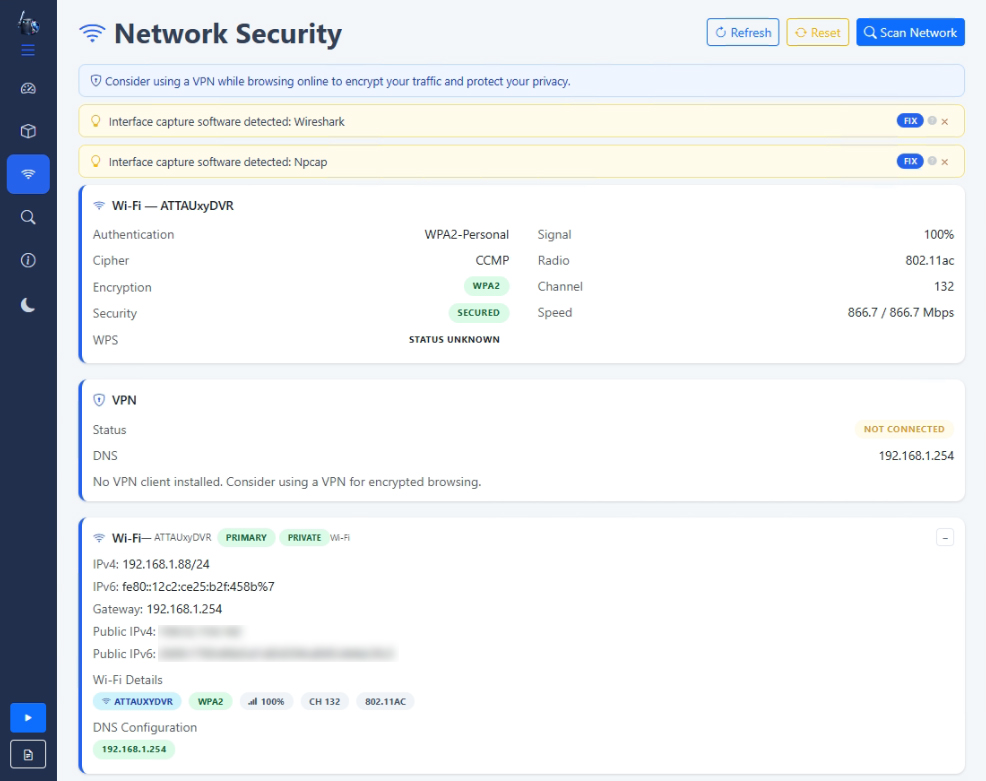
Task: Click the 100% signal strength badge
Action: (266, 701)
